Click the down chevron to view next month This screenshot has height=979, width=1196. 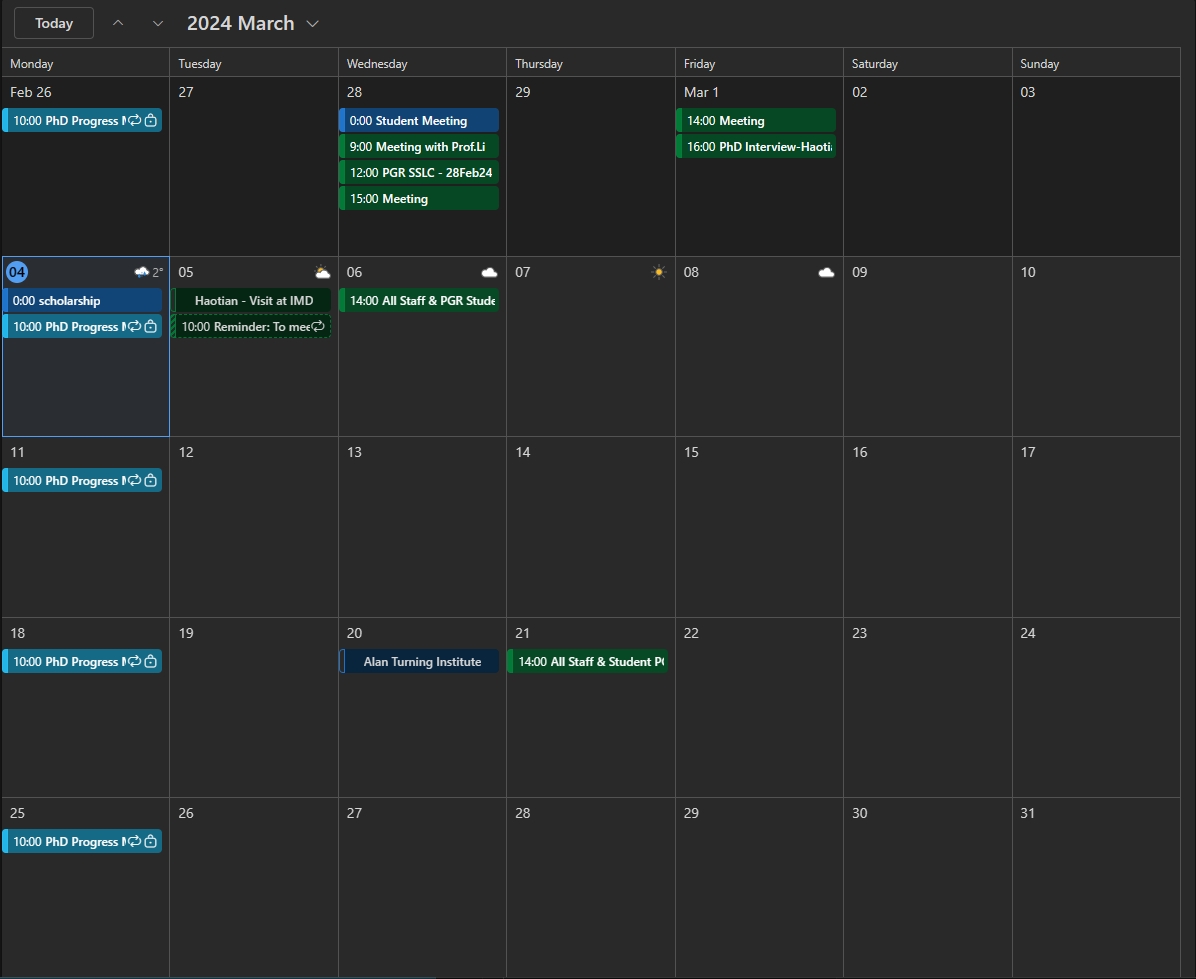click(157, 23)
